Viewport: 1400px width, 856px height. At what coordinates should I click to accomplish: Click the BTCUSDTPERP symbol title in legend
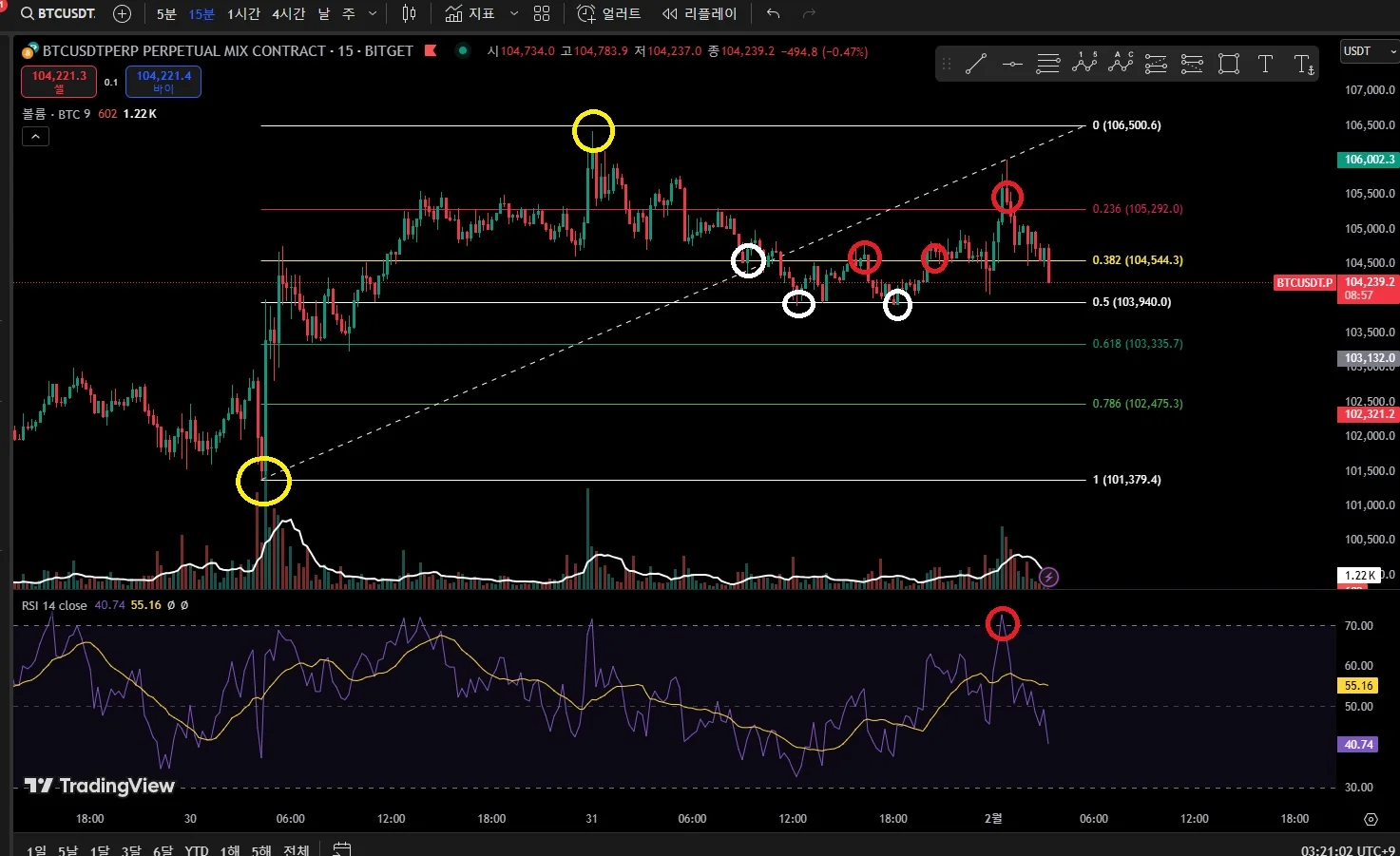(228, 50)
